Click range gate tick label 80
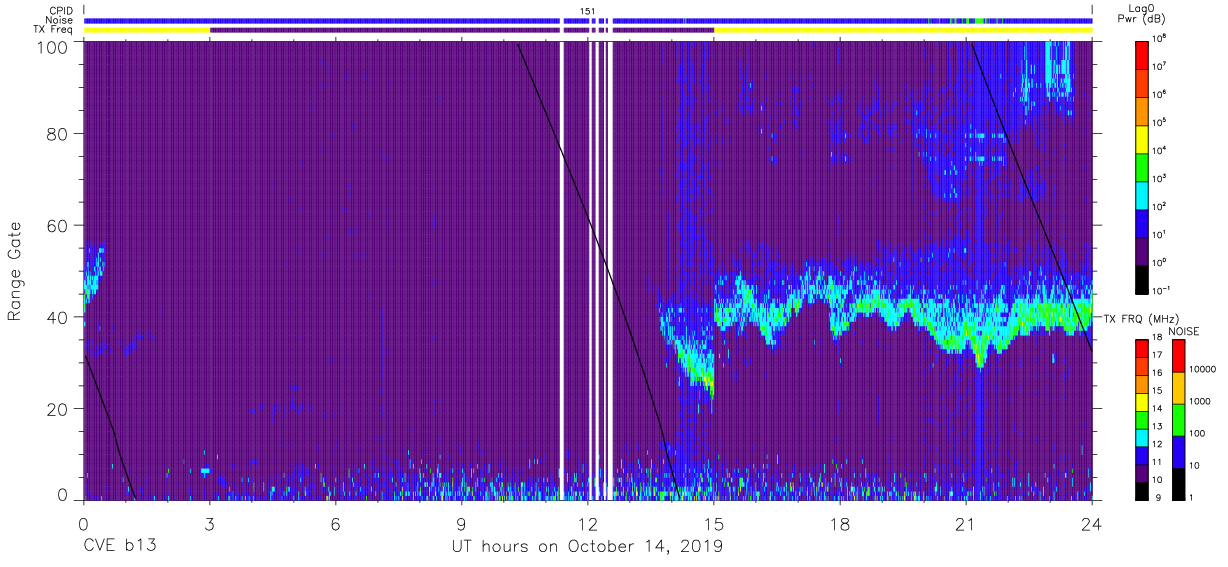The image size is (1228, 567). pos(59,134)
